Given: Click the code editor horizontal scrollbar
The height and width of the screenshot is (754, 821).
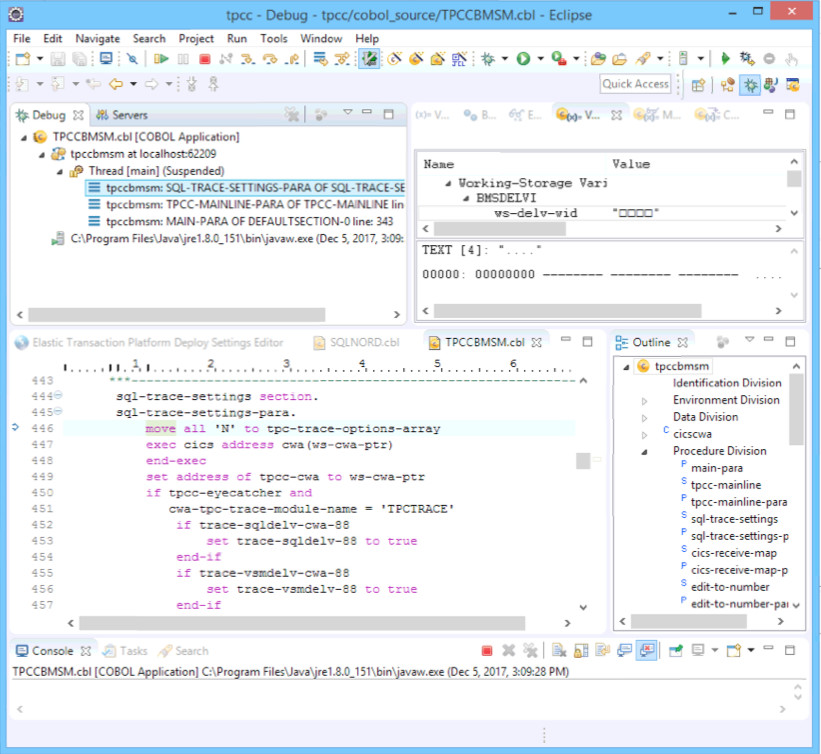Looking at the screenshot, I should (302, 623).
